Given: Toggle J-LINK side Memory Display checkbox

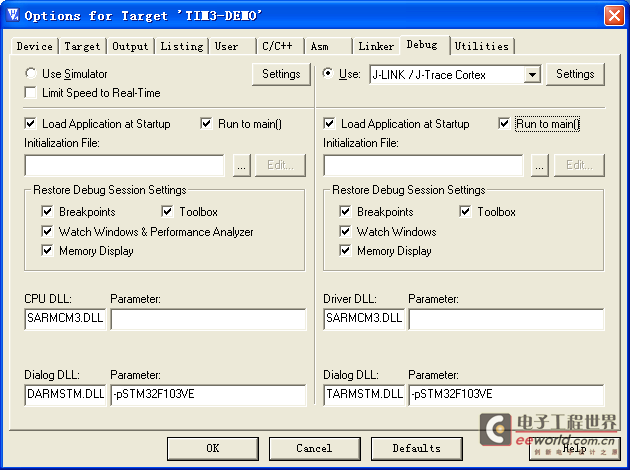Looking at the screenshot, I should pyautogui.click(x=345, y=250).
